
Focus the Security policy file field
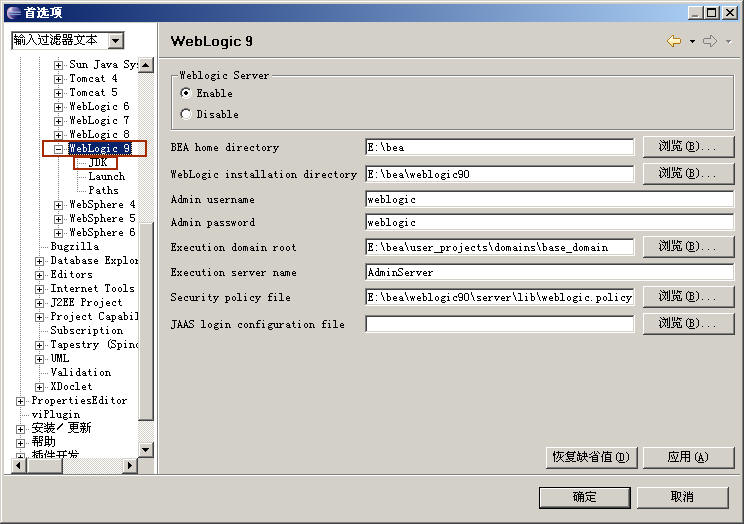click(x=500, y=297)
